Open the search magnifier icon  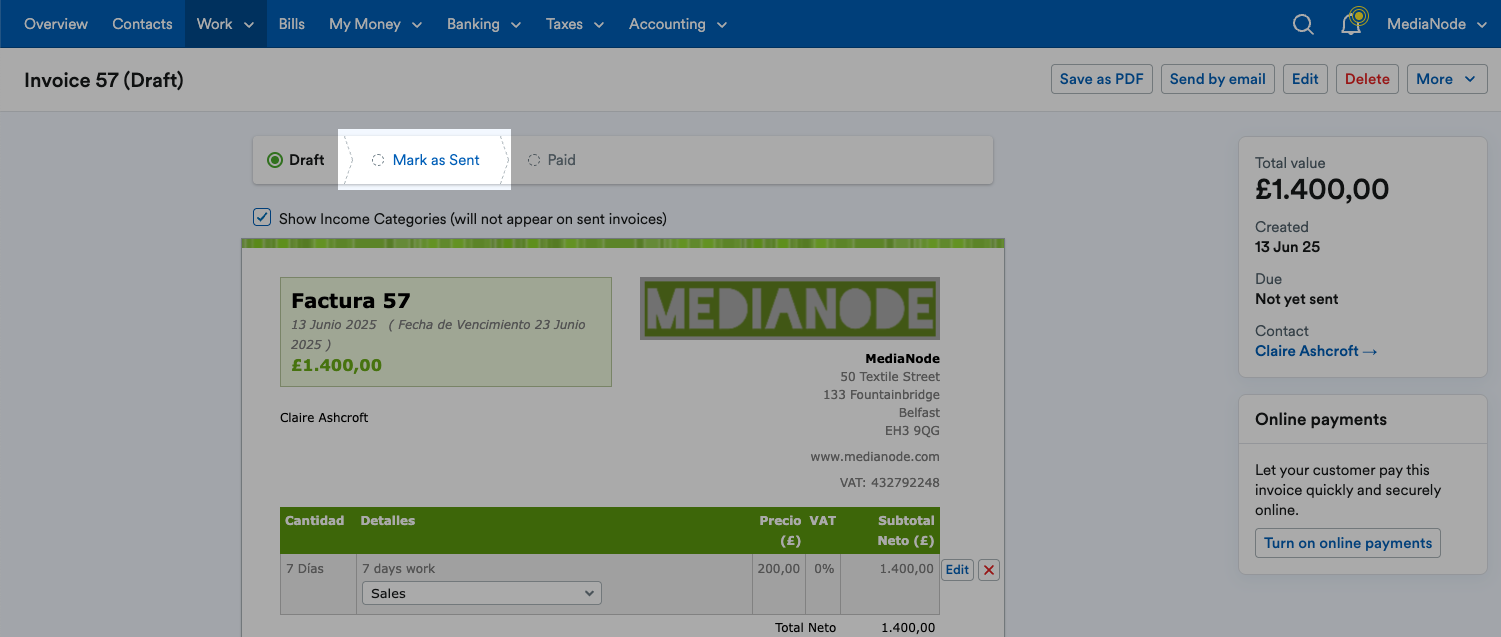pos(1303,24)
